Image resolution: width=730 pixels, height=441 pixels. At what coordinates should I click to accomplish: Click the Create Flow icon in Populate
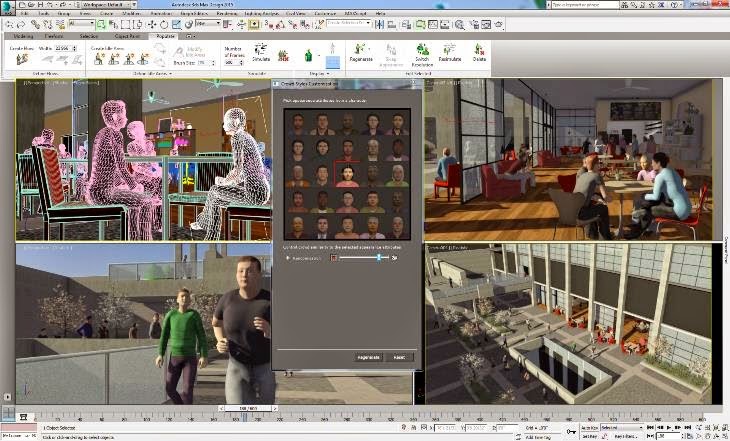pyautogui.click(x=22, y=59)
